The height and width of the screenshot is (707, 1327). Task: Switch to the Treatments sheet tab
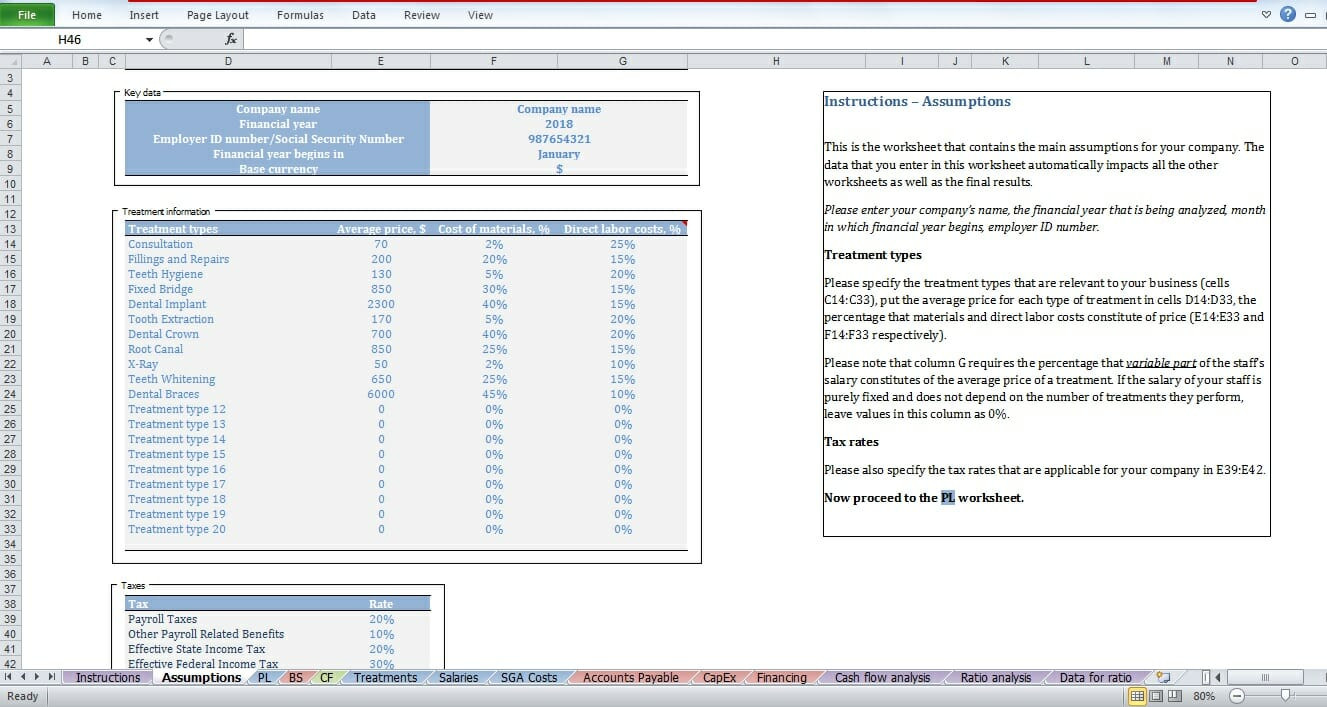[x=385, y=677]
